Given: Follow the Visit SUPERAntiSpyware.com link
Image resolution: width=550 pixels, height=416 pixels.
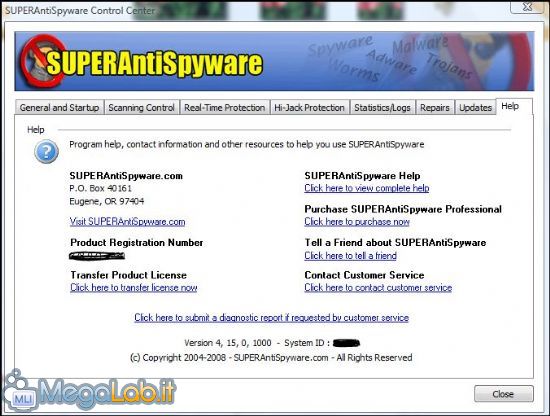Looking at the screenshot, I should (x=127, y=222).
